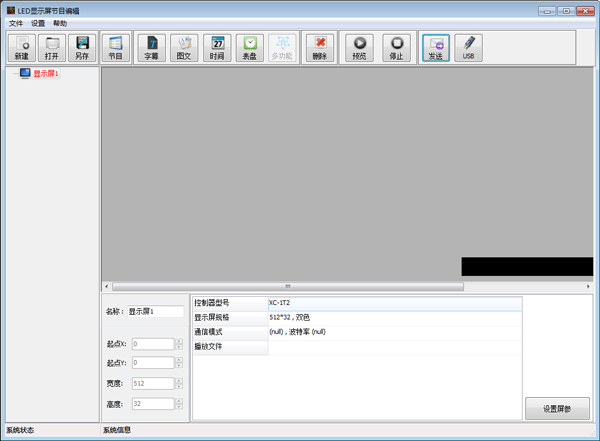Click the 设置屏参 button

(x=557, y=408)
